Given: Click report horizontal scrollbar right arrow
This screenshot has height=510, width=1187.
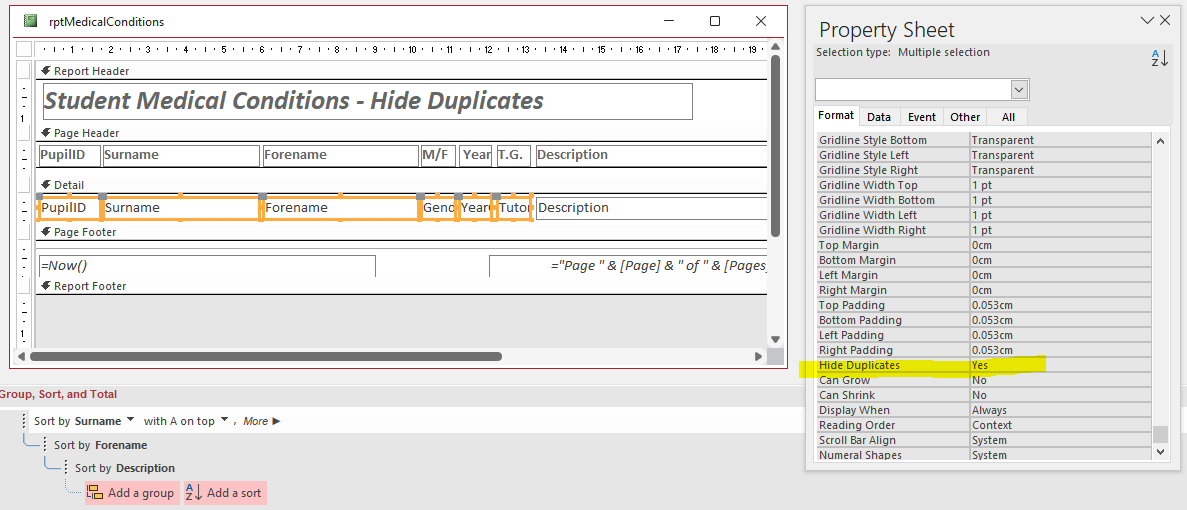Looking at the screenshot, I should (x=759, y=356).
